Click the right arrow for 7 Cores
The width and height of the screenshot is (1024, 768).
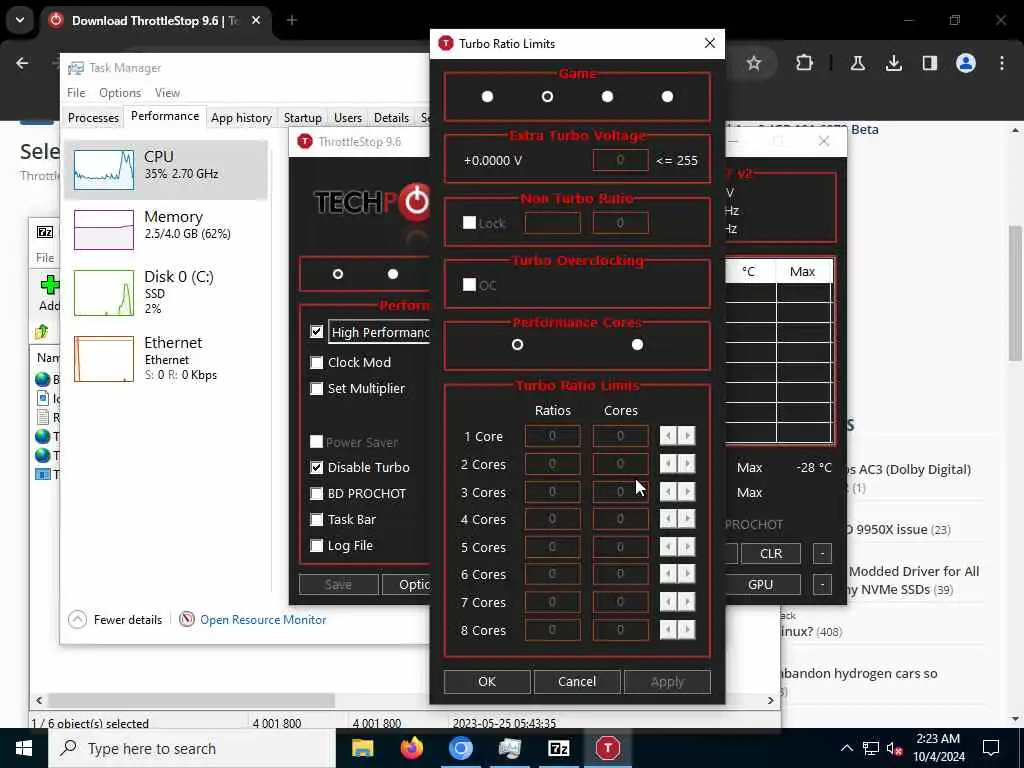tap(686, 601)
